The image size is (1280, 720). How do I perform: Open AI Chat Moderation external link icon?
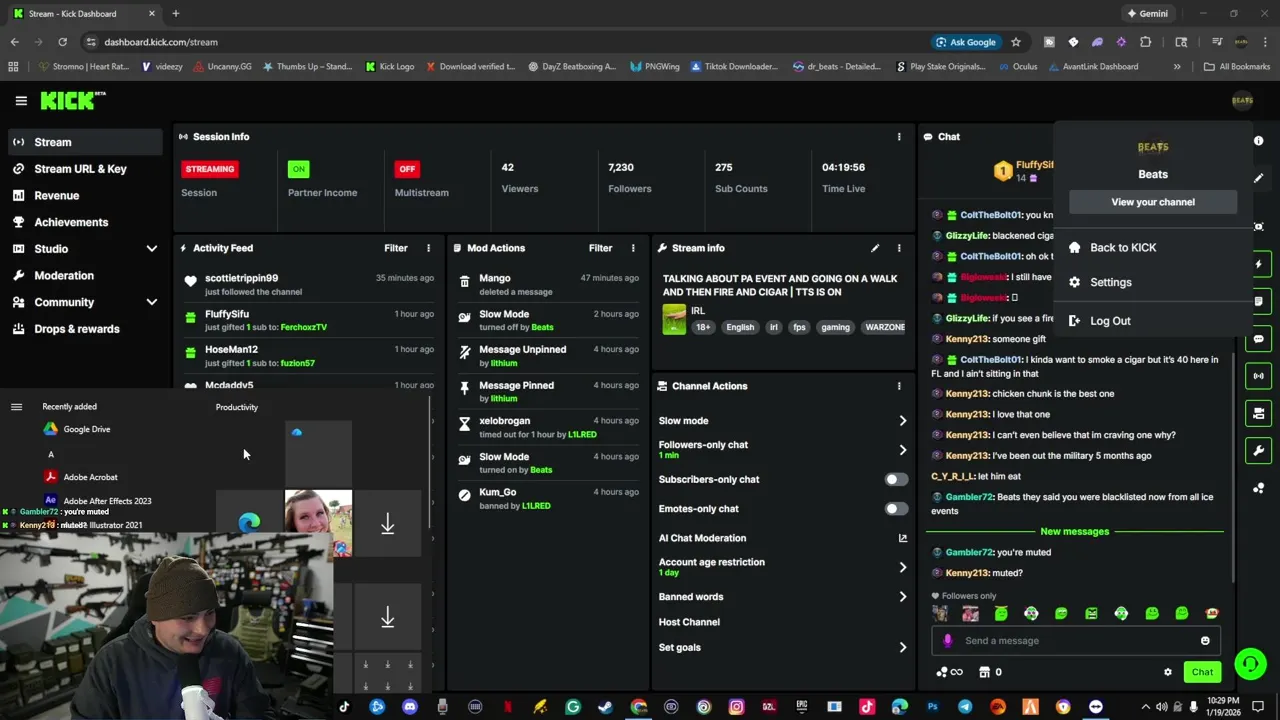902,538
